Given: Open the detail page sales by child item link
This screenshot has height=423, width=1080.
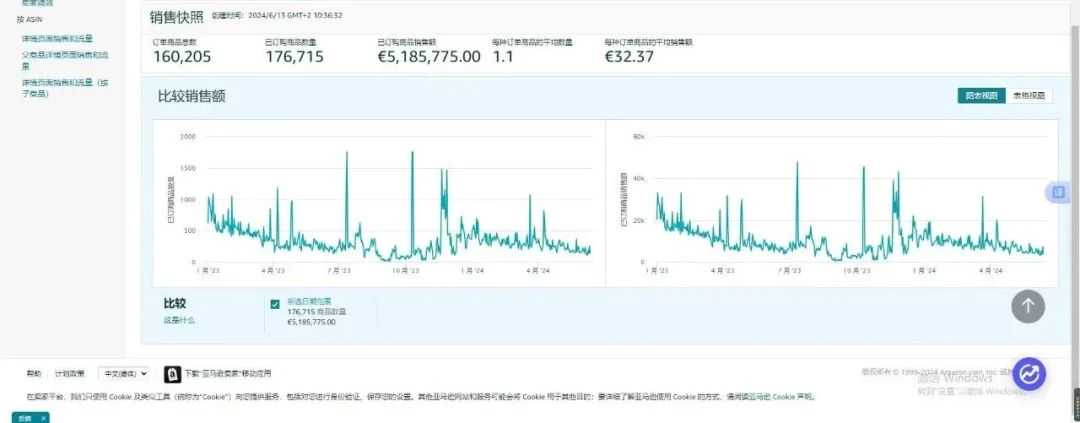Looking at the screenshot, I should click(65, 87).
